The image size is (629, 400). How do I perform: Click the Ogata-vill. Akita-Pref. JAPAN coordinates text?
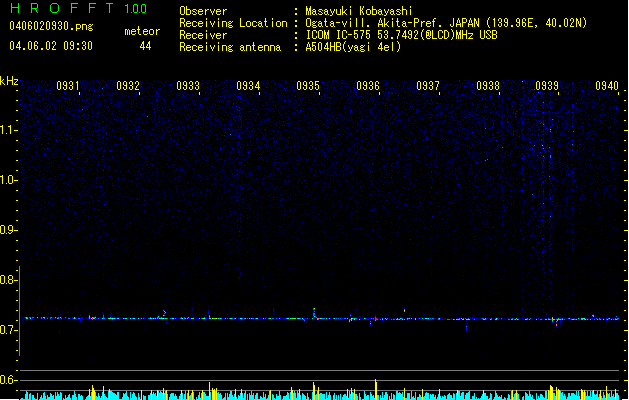(446, 23)
